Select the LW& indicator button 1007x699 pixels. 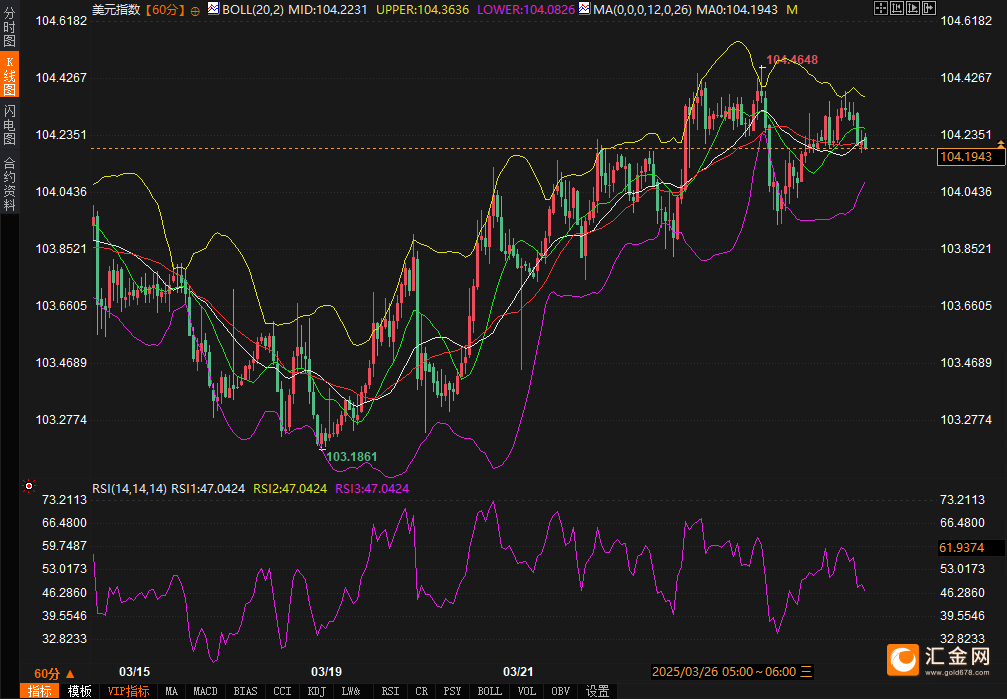[x=351, y=691]
